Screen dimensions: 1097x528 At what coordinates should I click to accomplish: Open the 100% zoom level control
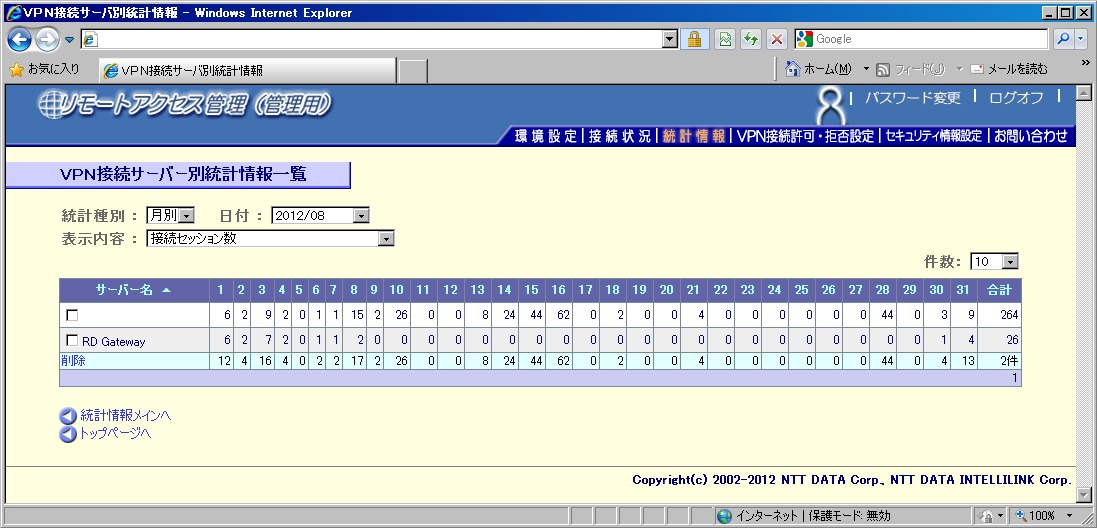click(1045, 516)
